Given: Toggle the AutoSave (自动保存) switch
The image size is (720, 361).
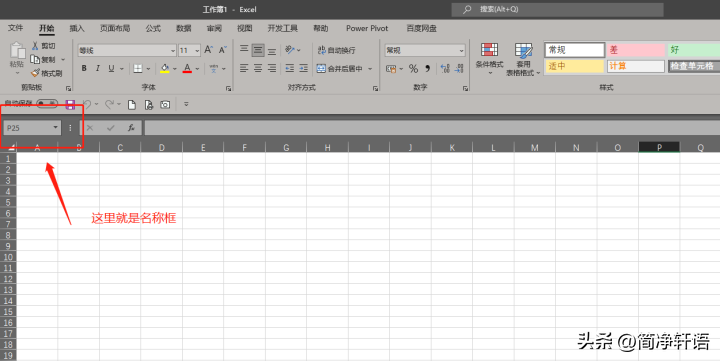Looking at the screenshot, I should (x=47, y=103).
